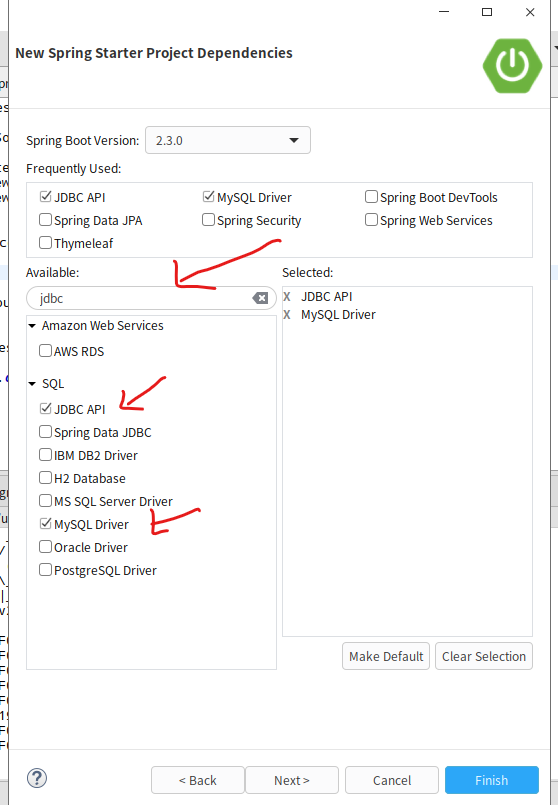Clear the jdbc search text icon
The image size is (558, 805).
[x=260, y=298]
